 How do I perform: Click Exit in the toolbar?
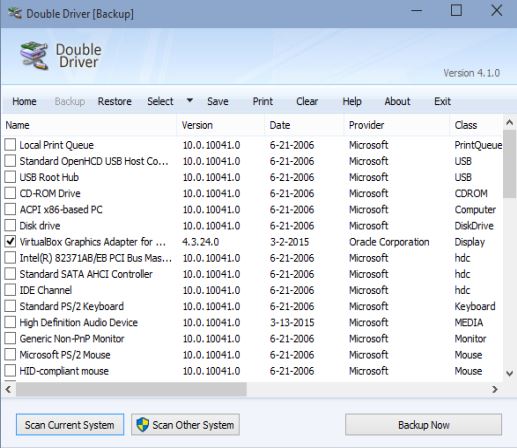442,101
